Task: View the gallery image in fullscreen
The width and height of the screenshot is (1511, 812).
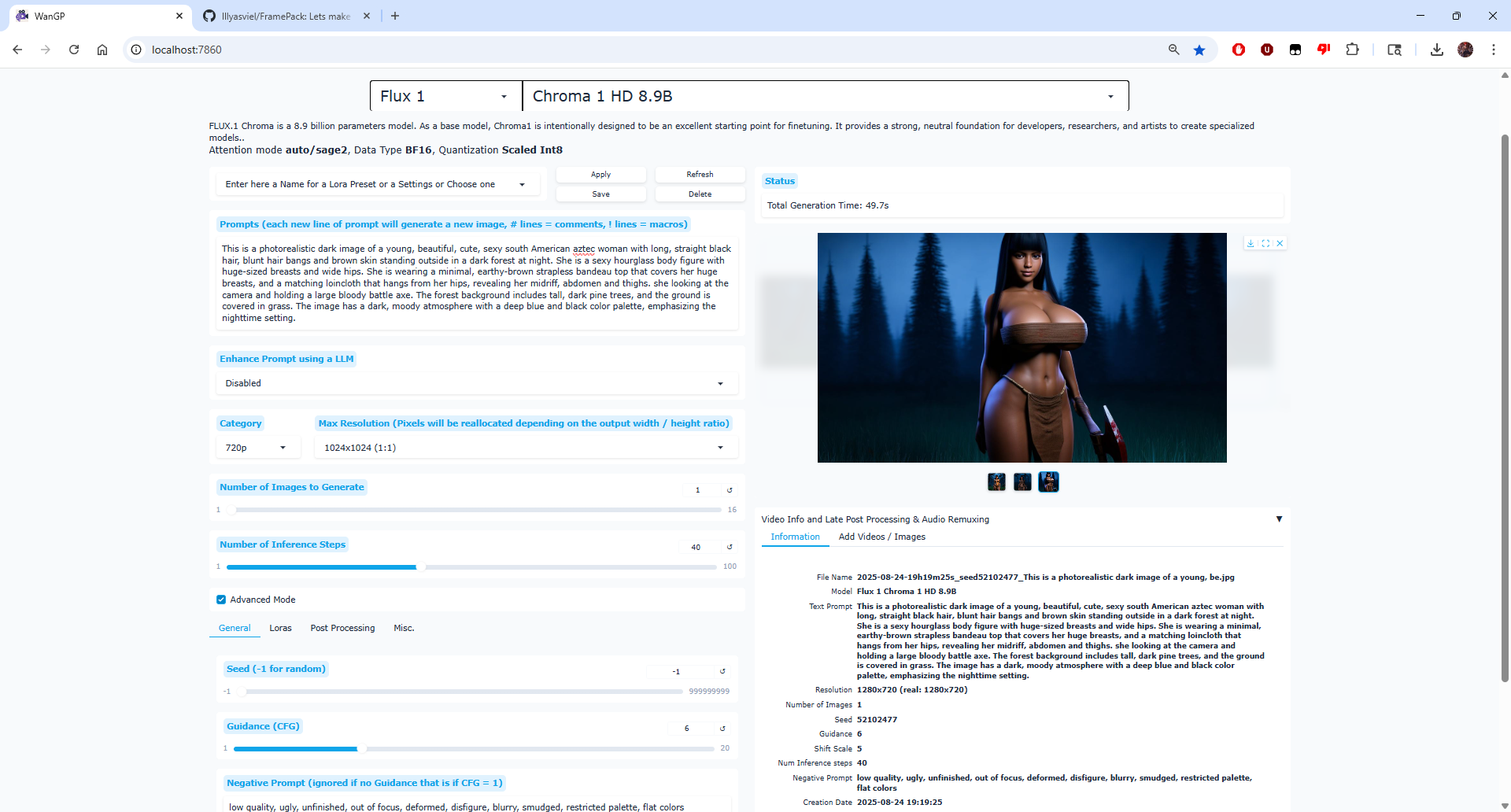Action: [x=1265, y=243]
